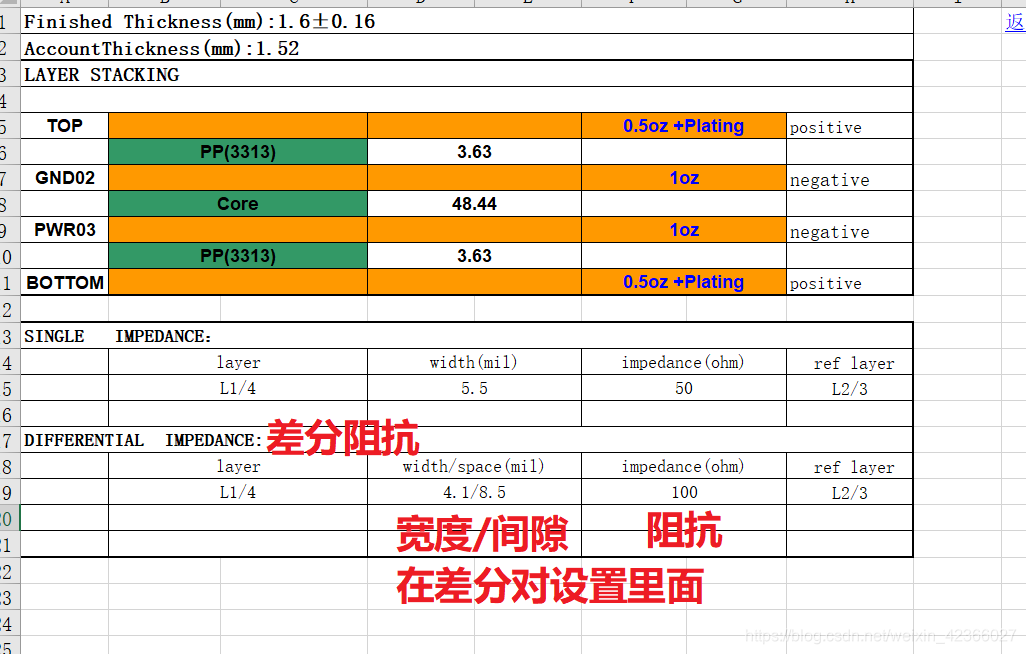Click the 1oz cell beside GND02

pyautogui.click(x=683, y=177)
